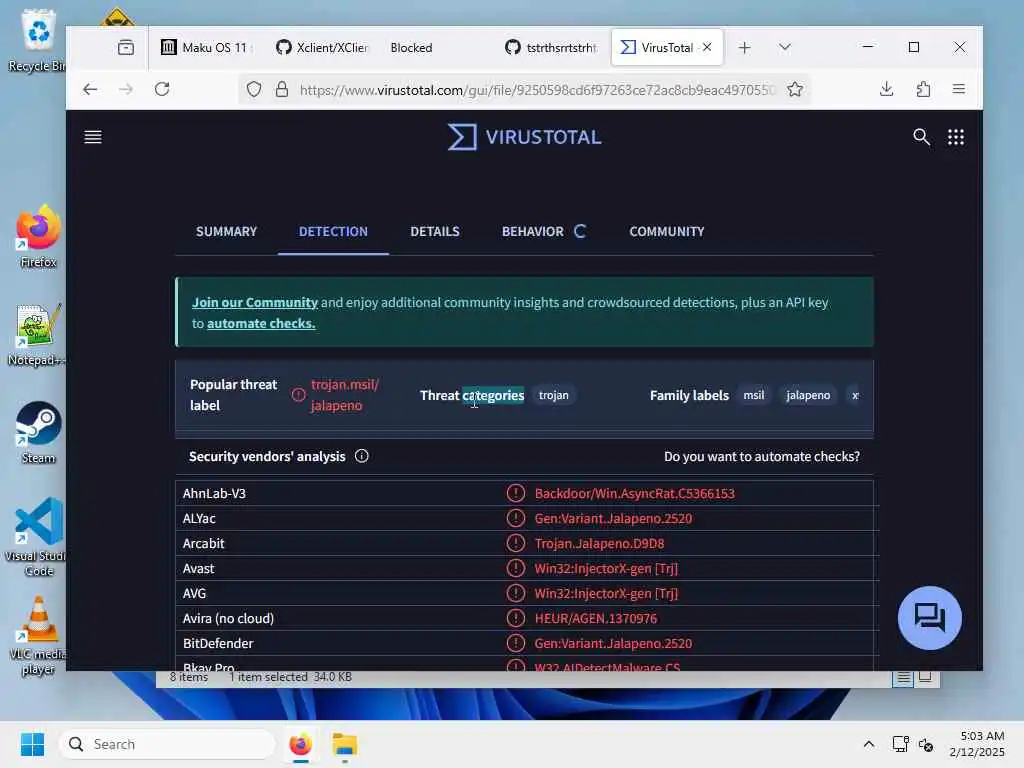The height and width of the screenshot is (768, 1024).
Task: Click Trojan.Jalapeno.D9D8 detection text
Action: pyautogui.click(x=599, y=543)
